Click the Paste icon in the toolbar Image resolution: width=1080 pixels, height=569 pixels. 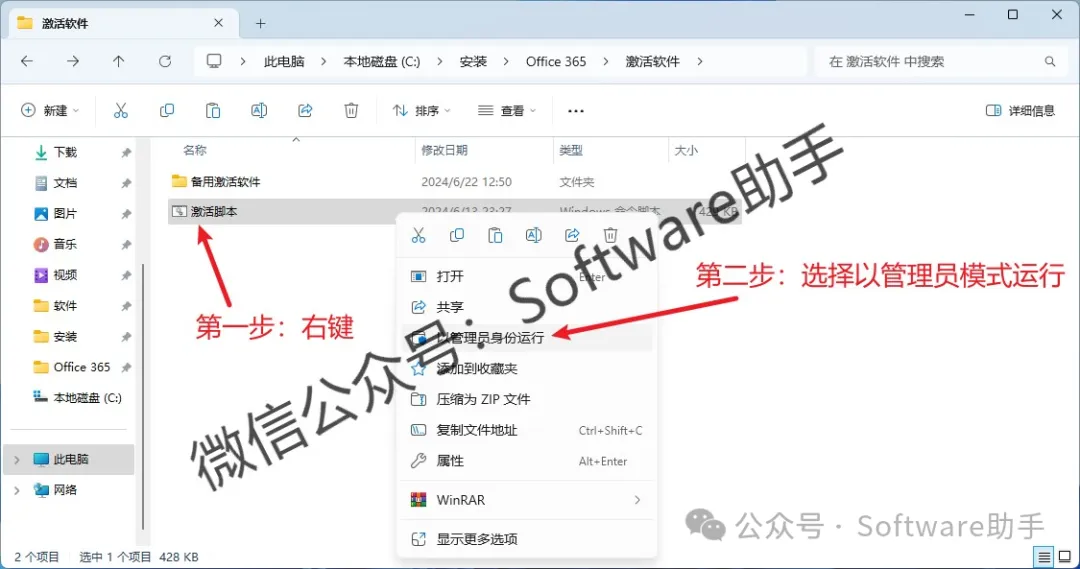pyautogui.click(x=213, y=110)
